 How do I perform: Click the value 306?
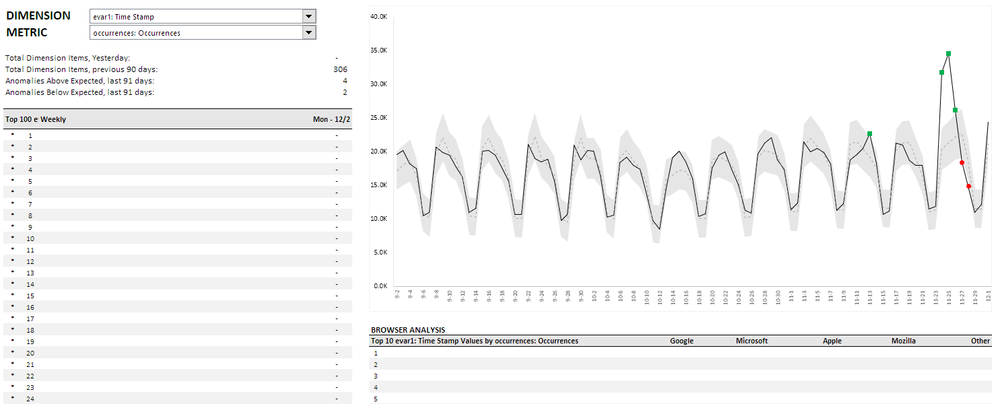pos(340,69)
